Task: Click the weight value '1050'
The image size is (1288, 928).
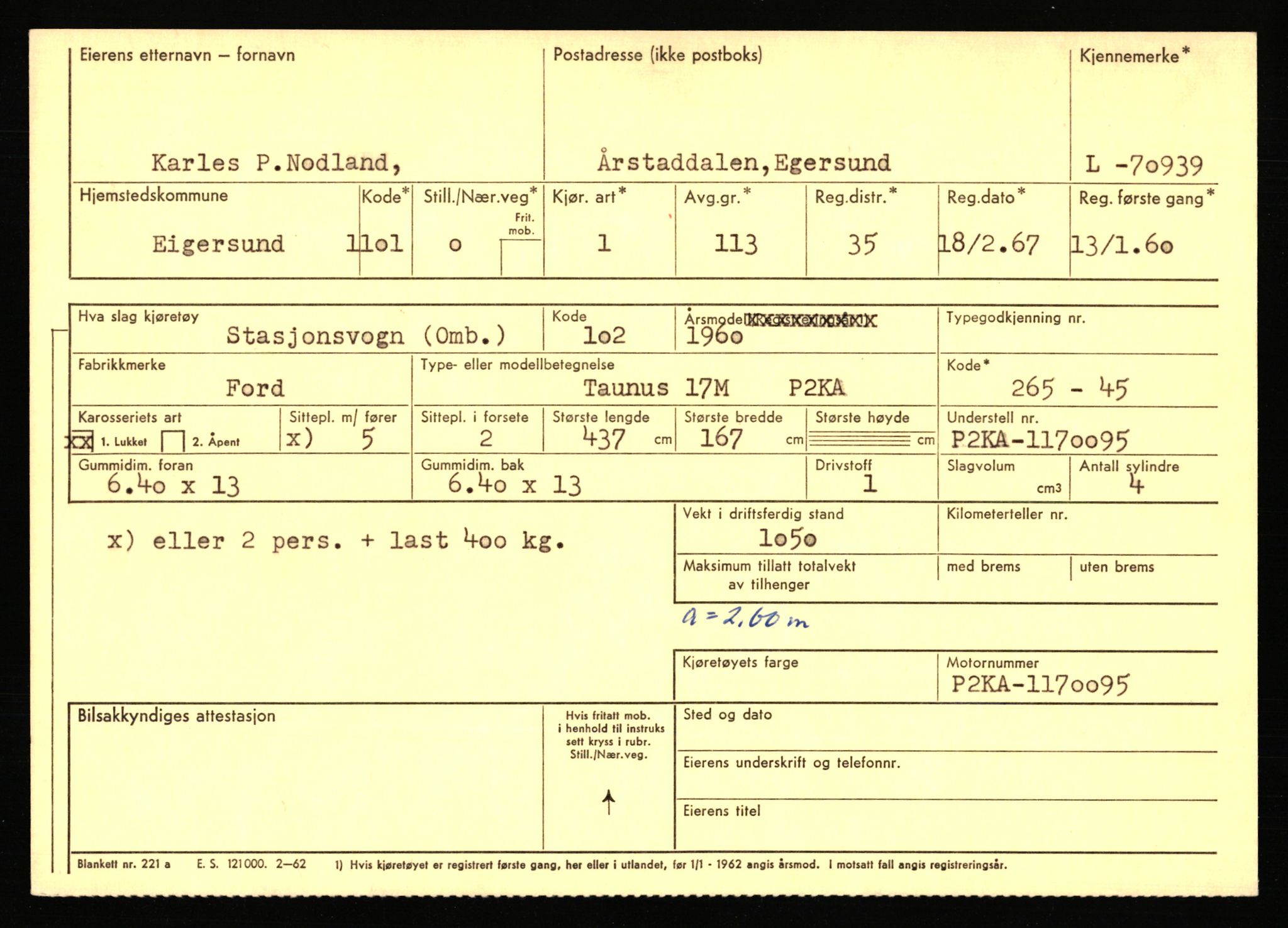Action: 787,538
